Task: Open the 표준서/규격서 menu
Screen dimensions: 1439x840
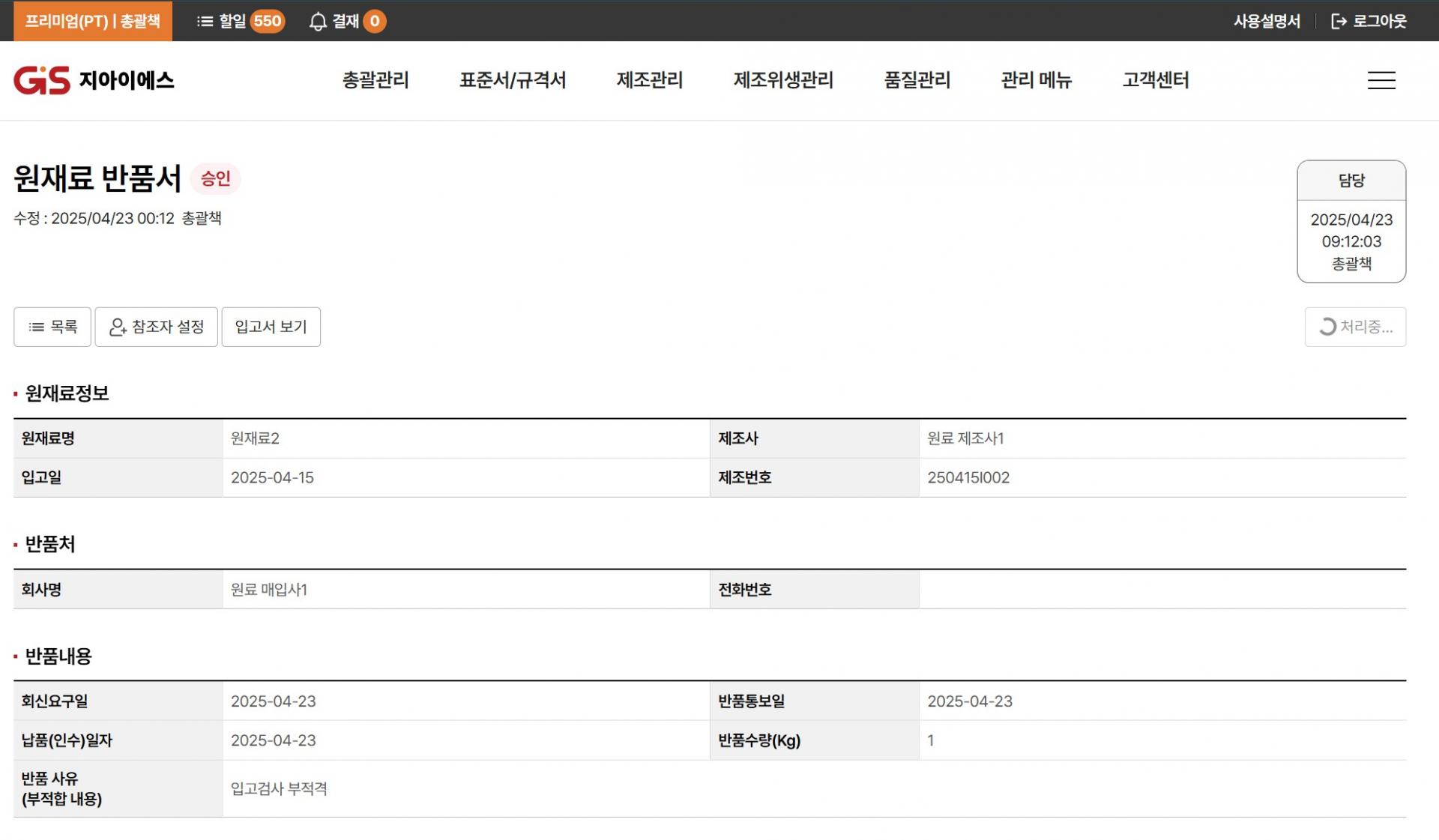Action: [513, 80]
